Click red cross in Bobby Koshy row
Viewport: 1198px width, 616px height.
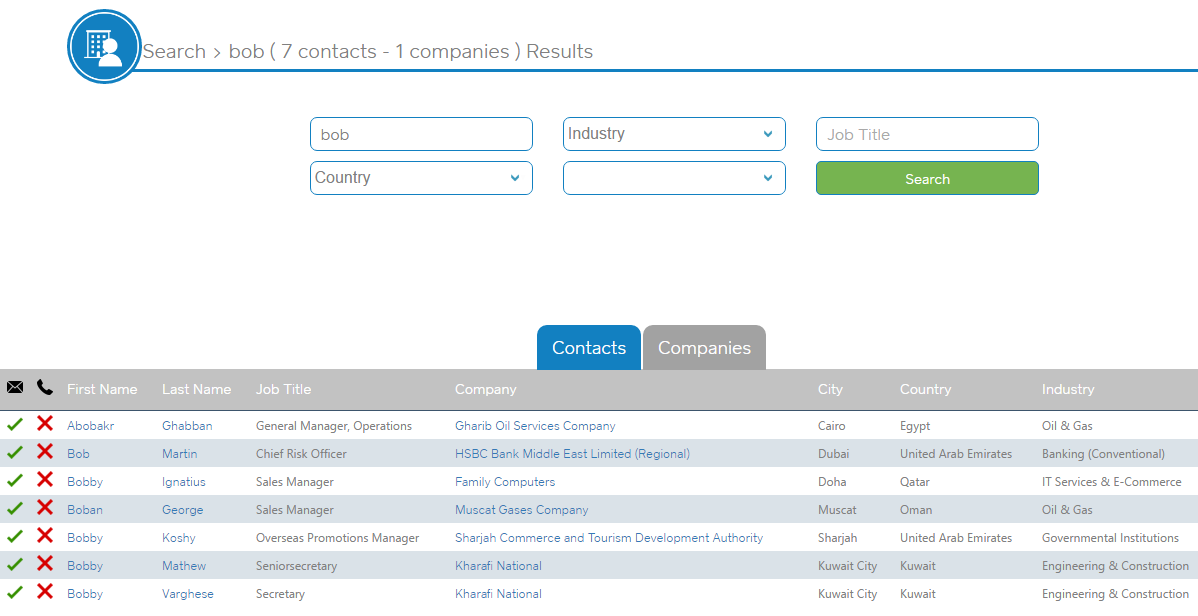tap(45, 536)
